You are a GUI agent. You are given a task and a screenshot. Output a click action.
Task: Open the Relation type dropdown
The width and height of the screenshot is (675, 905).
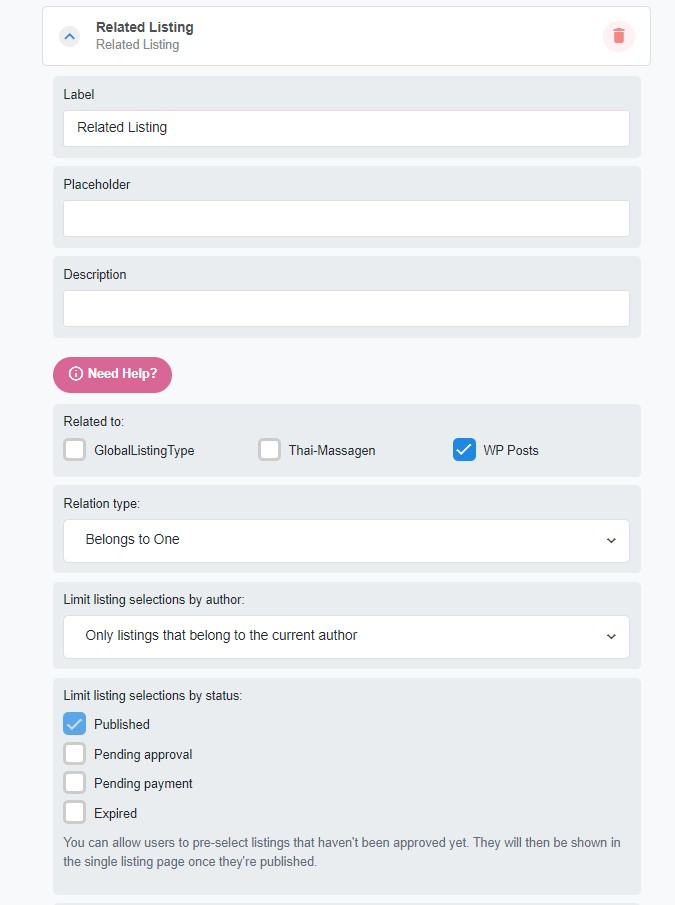pos(346,540)
